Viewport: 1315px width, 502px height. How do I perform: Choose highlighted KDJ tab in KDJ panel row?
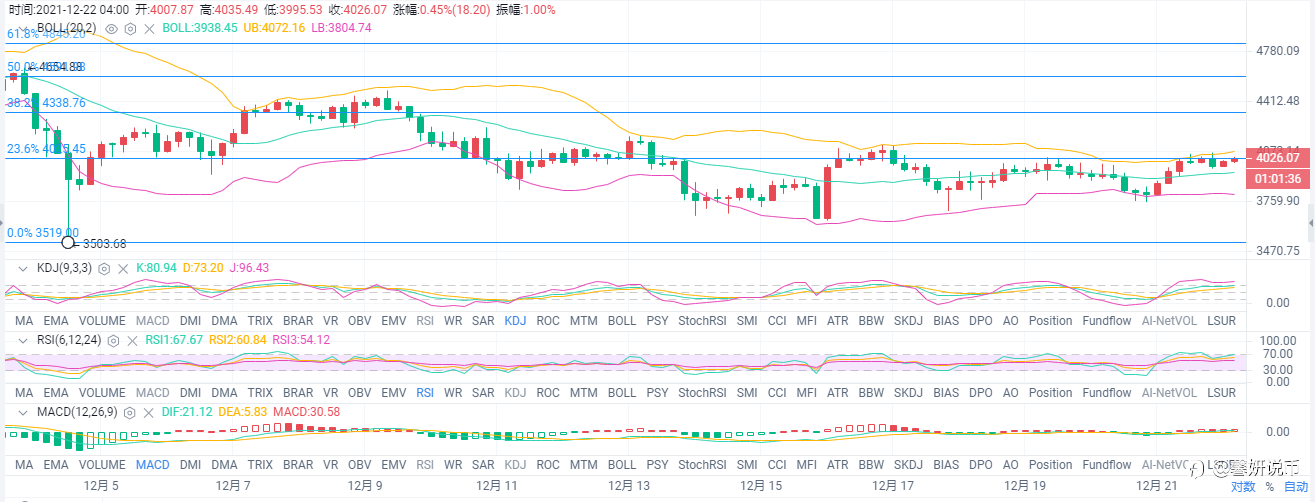515,321
